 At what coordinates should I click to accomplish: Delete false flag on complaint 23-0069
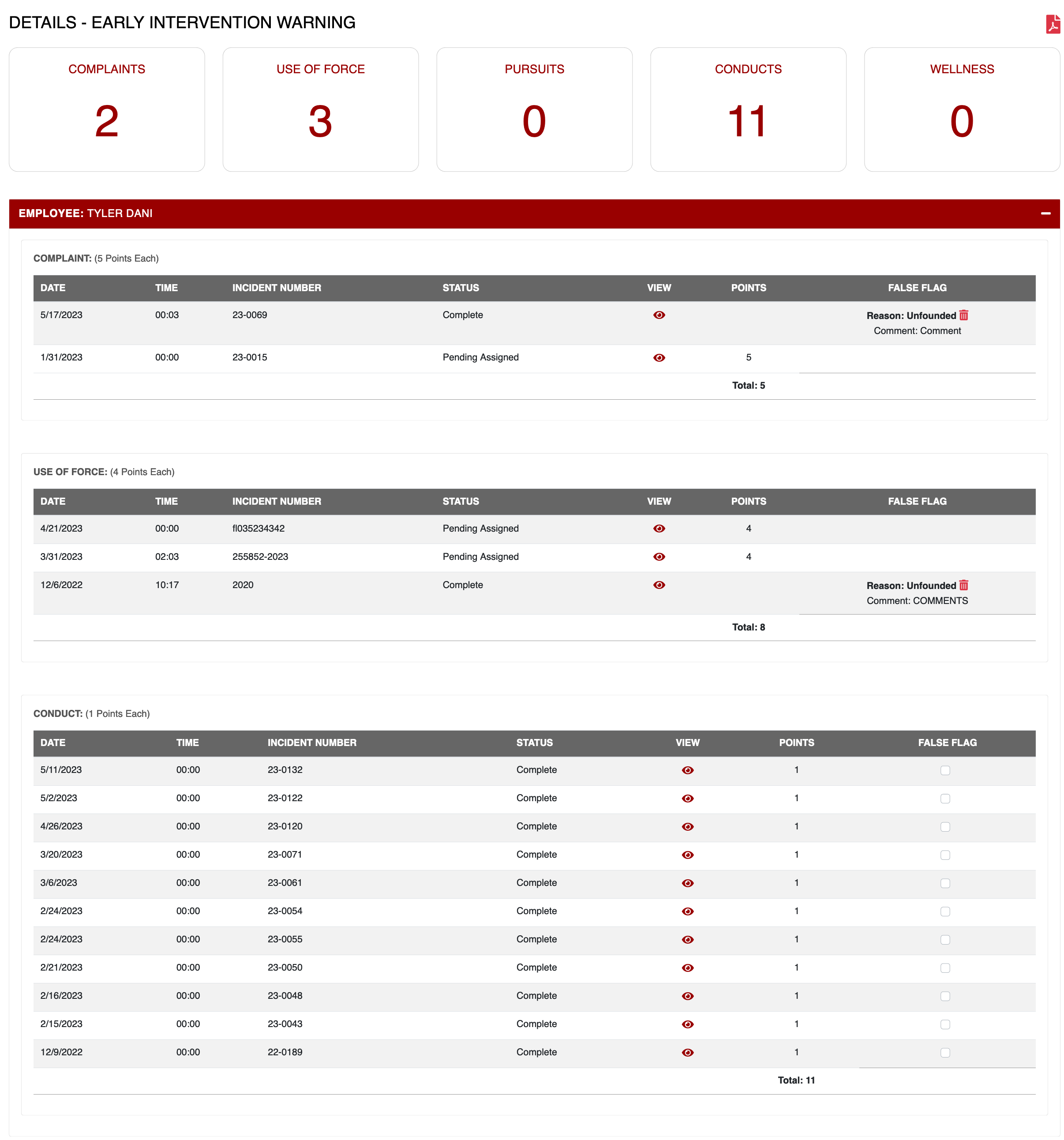[964, 315]
